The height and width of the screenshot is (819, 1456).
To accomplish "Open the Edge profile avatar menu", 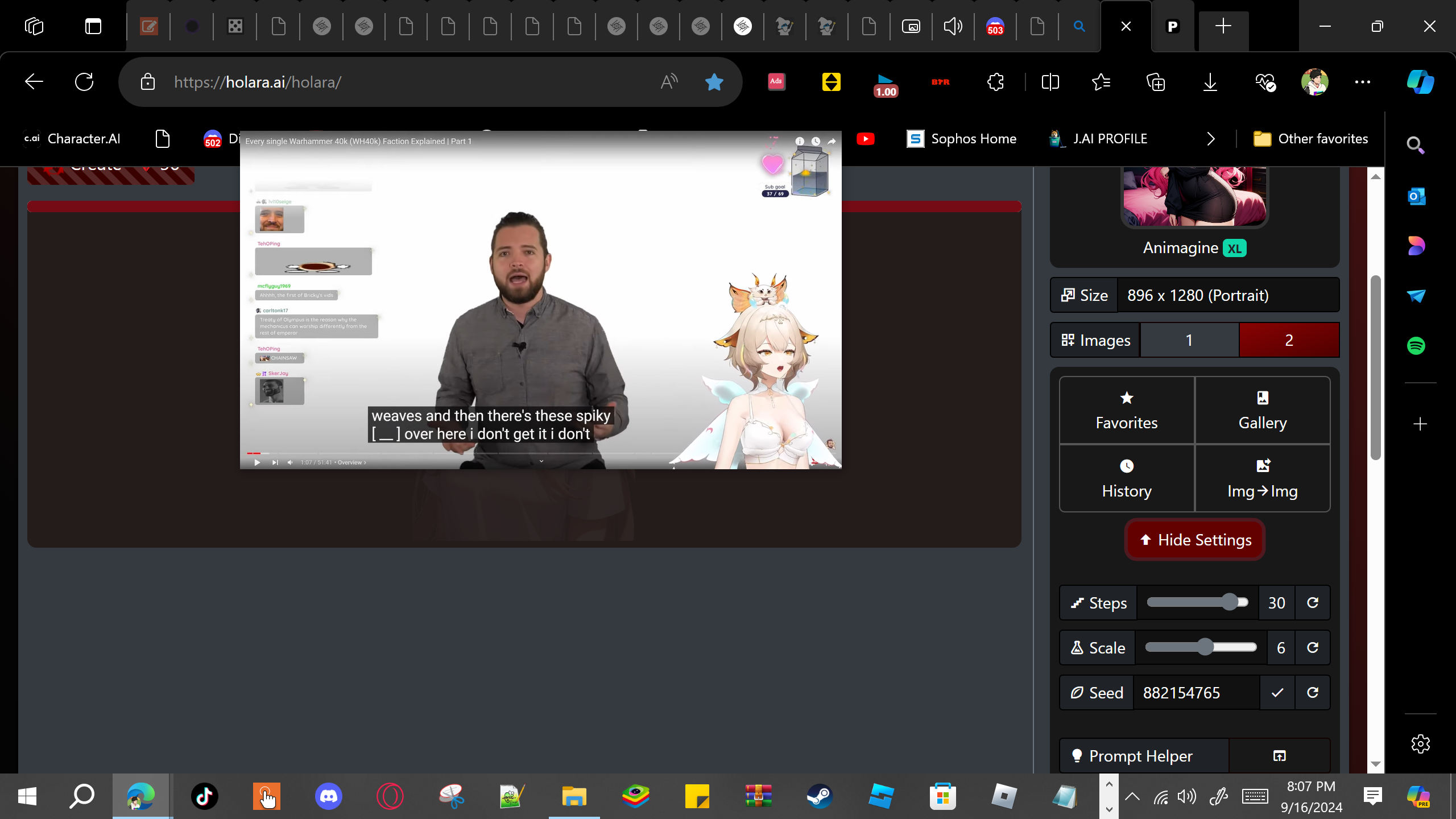I will click(1314, 82).
